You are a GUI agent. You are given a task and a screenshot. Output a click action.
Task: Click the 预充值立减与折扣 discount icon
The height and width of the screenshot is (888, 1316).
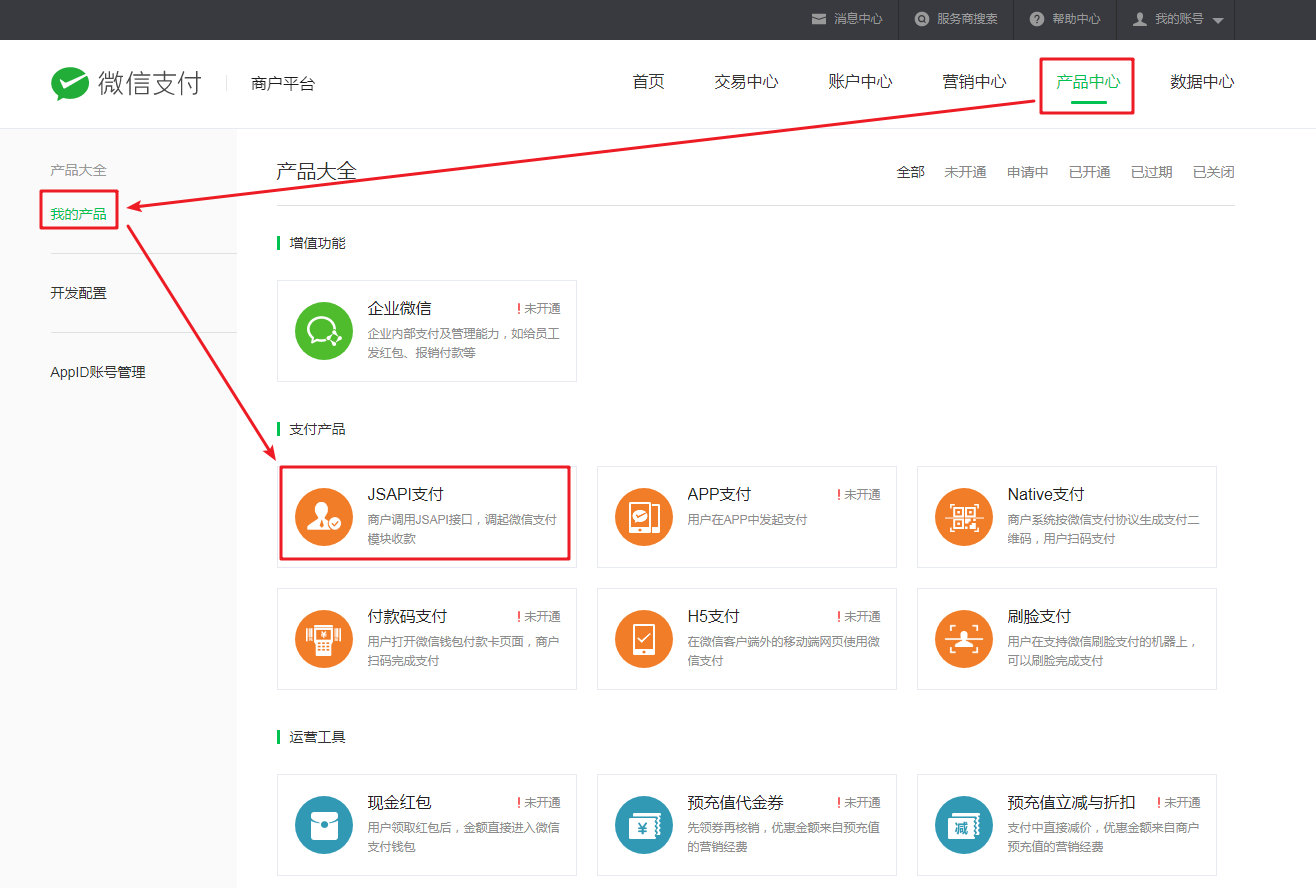pyautogui.click(x=964, y=824)
